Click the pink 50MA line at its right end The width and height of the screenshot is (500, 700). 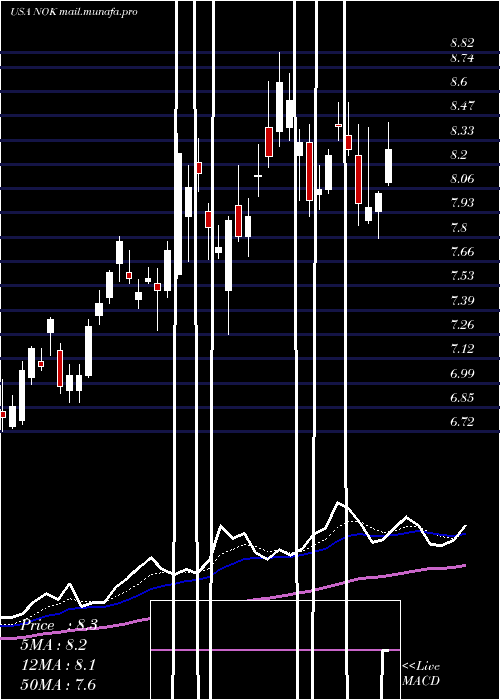pos(464,566)
